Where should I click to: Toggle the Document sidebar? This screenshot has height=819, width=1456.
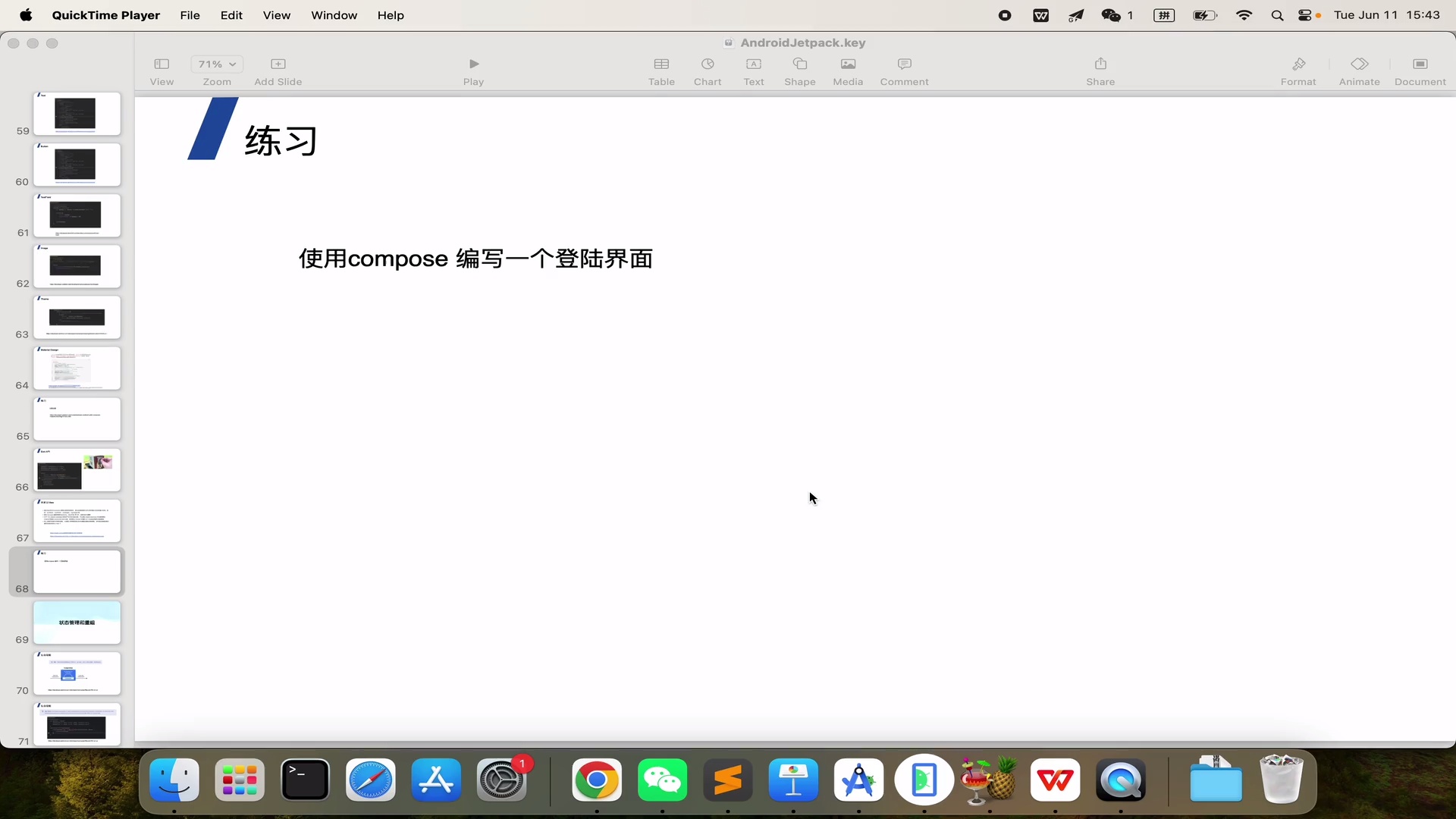[x=1419, y=71]
